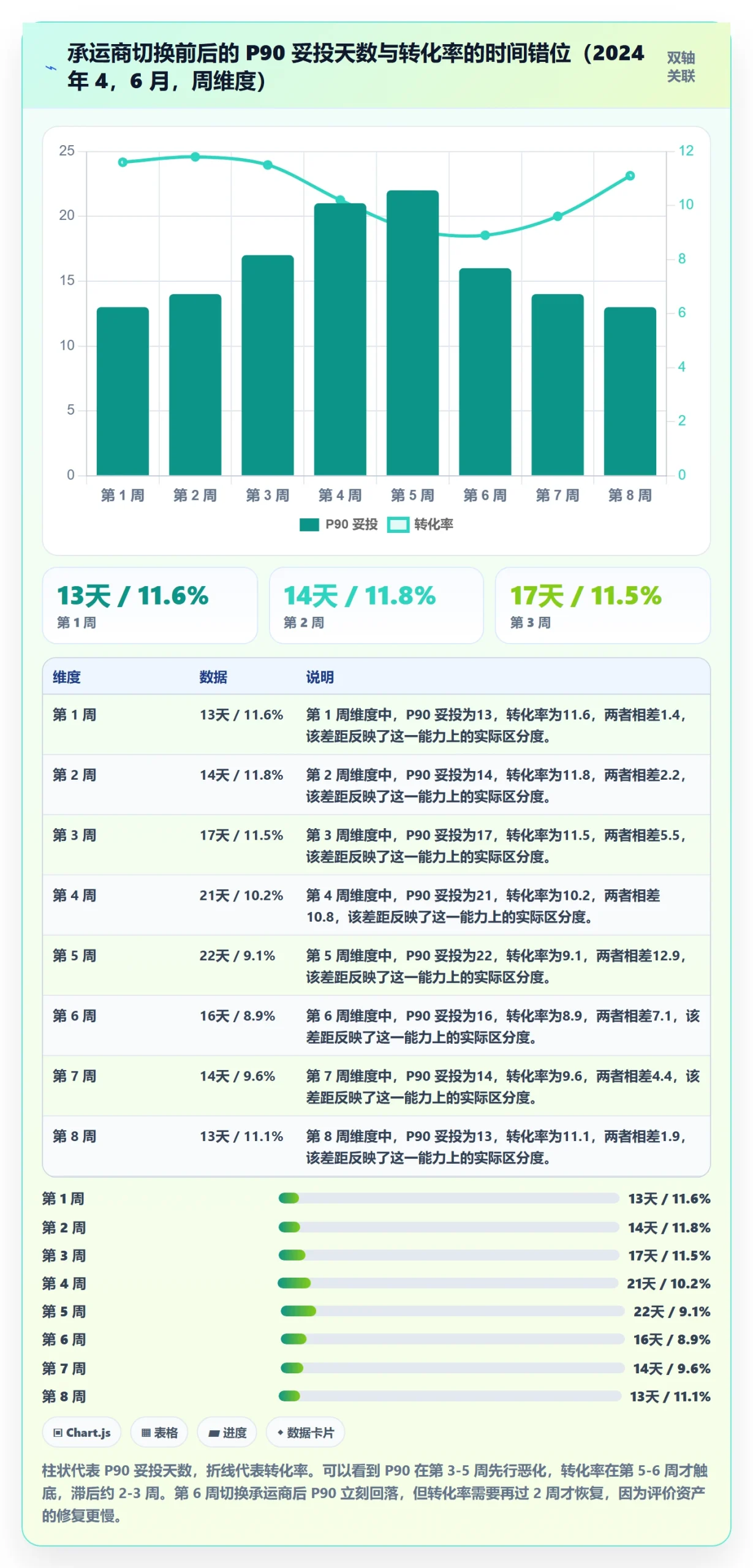The height and width of the screenshot is (1568, 753).
Task: Click the 16天 / 8.9% table cell
Action: [x=237, y=1016]
